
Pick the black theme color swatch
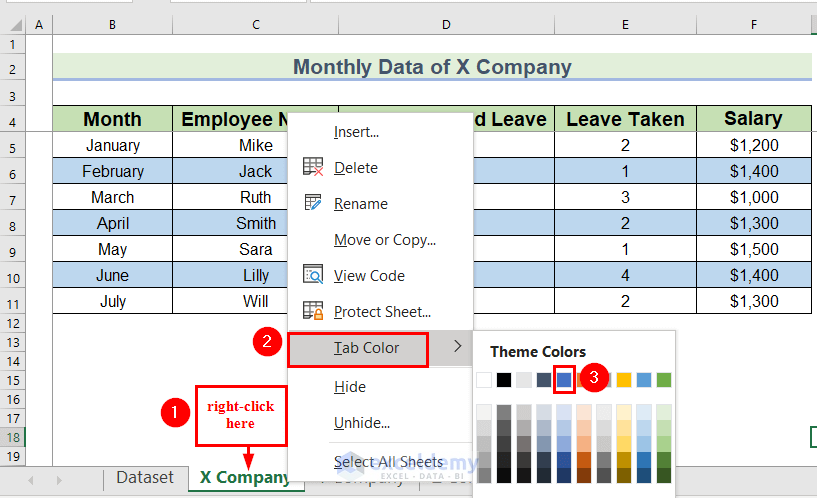coord(504,380)
